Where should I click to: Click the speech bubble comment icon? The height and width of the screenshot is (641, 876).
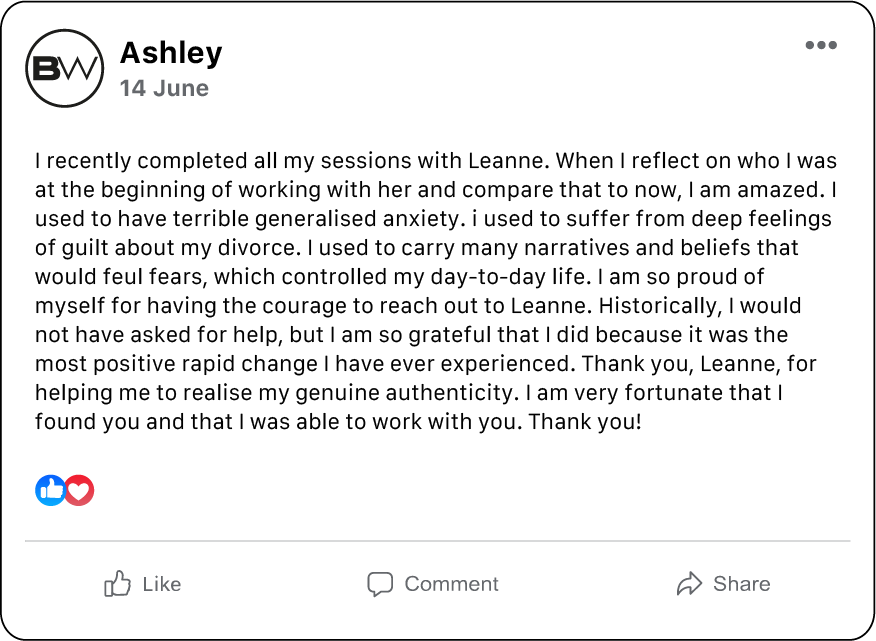tap(380, 584)
